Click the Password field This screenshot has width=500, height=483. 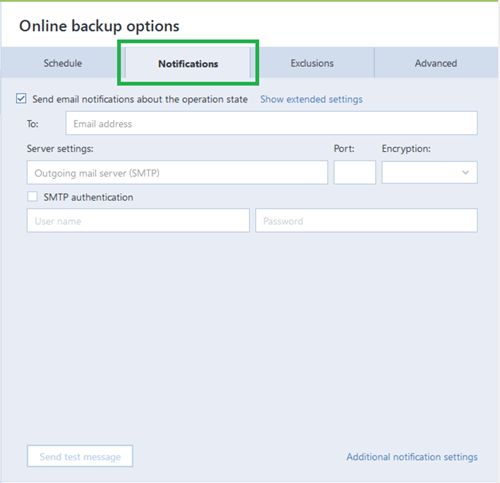(366, 220)
